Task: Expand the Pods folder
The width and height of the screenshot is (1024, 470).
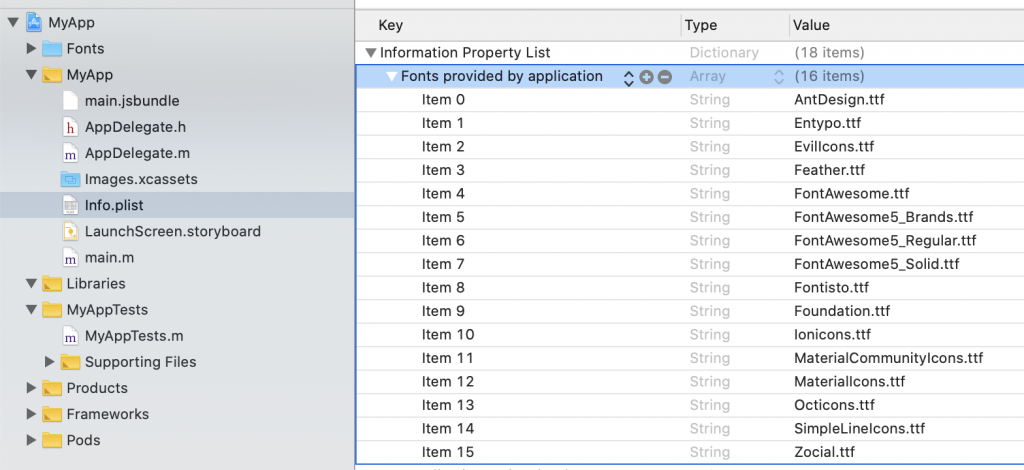Action: (x=31, y=440)
